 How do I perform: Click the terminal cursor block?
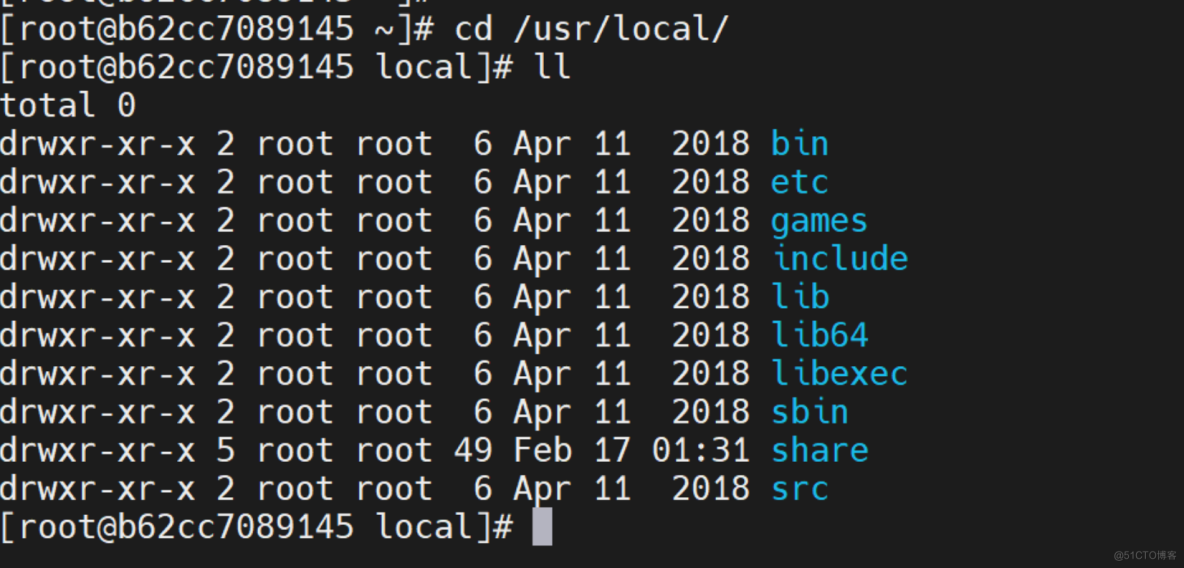[x=542, y=526]
